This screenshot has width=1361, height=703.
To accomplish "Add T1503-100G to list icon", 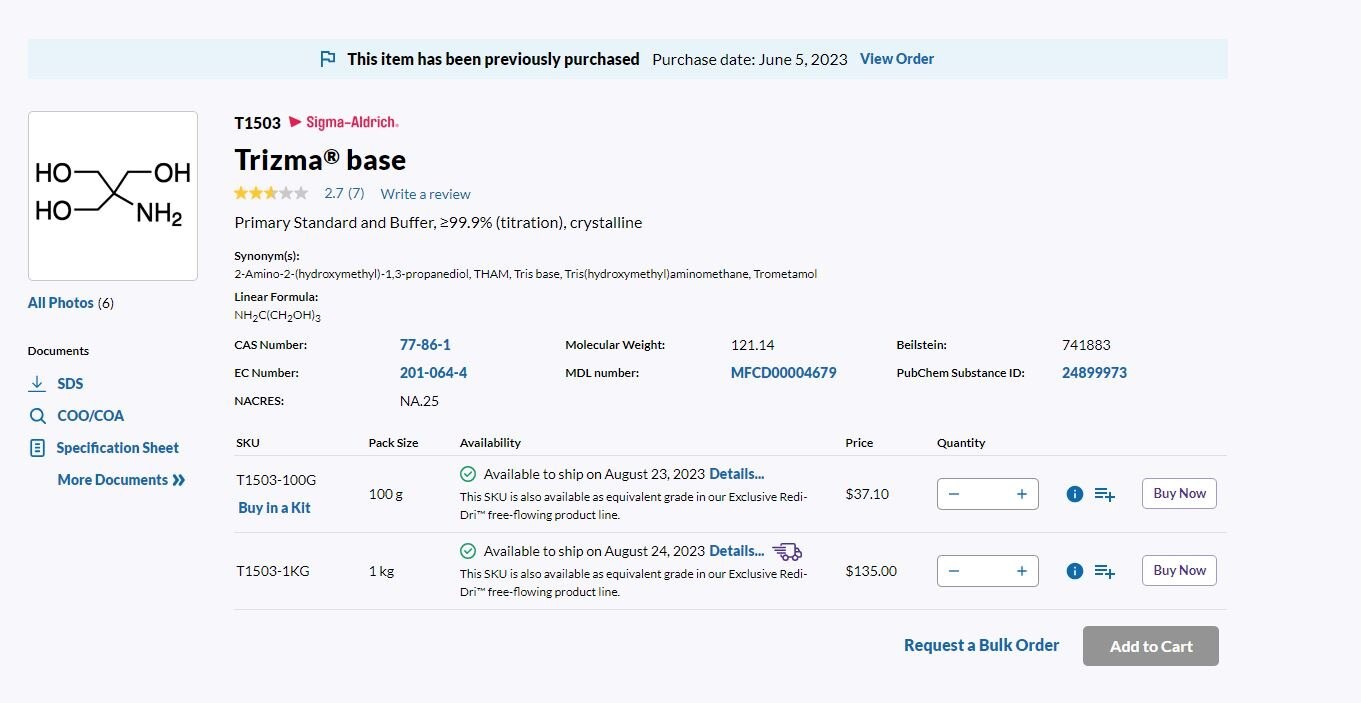I will 1104,494.
